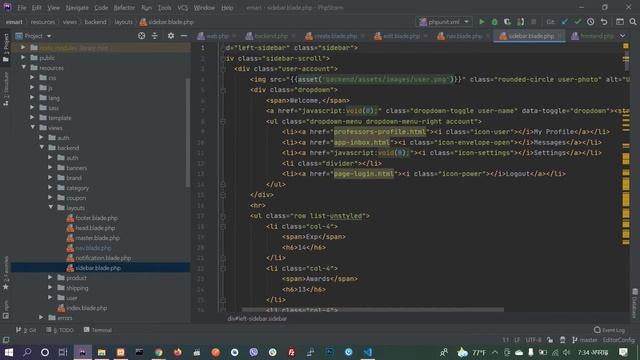The height and width of the screenshot is (360, 640).
Task: Expand the shipping folder
Action: click(x=50, y=288)
